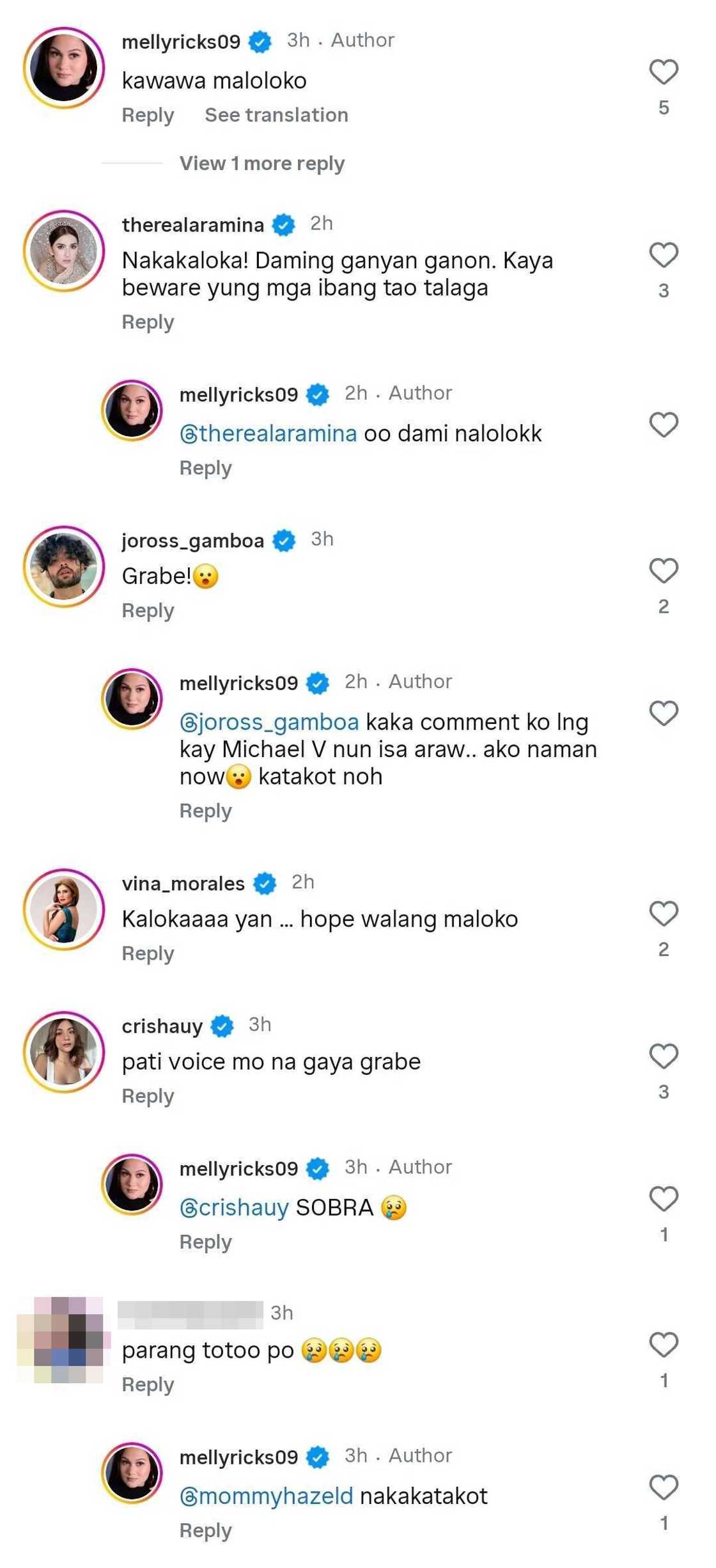Reply to therealaramina's comment
716x1568 pixels.
pyautogui.click(x=148, y=322)
